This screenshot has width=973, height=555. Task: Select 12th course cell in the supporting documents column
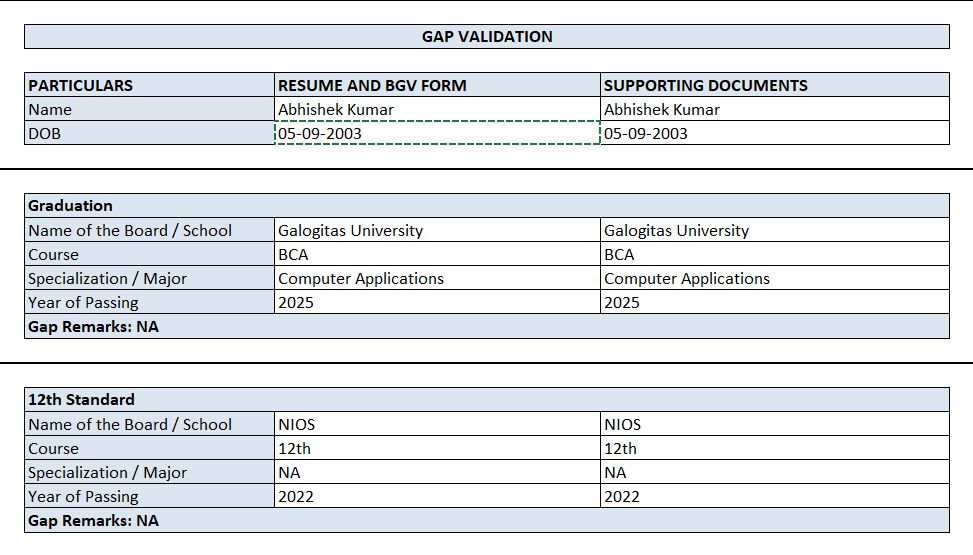[x=775, y=448]
